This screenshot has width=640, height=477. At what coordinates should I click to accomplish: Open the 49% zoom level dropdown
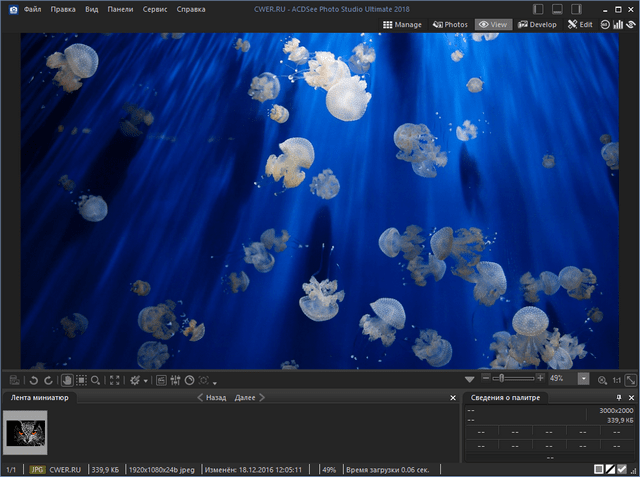[x=584, y=379]
